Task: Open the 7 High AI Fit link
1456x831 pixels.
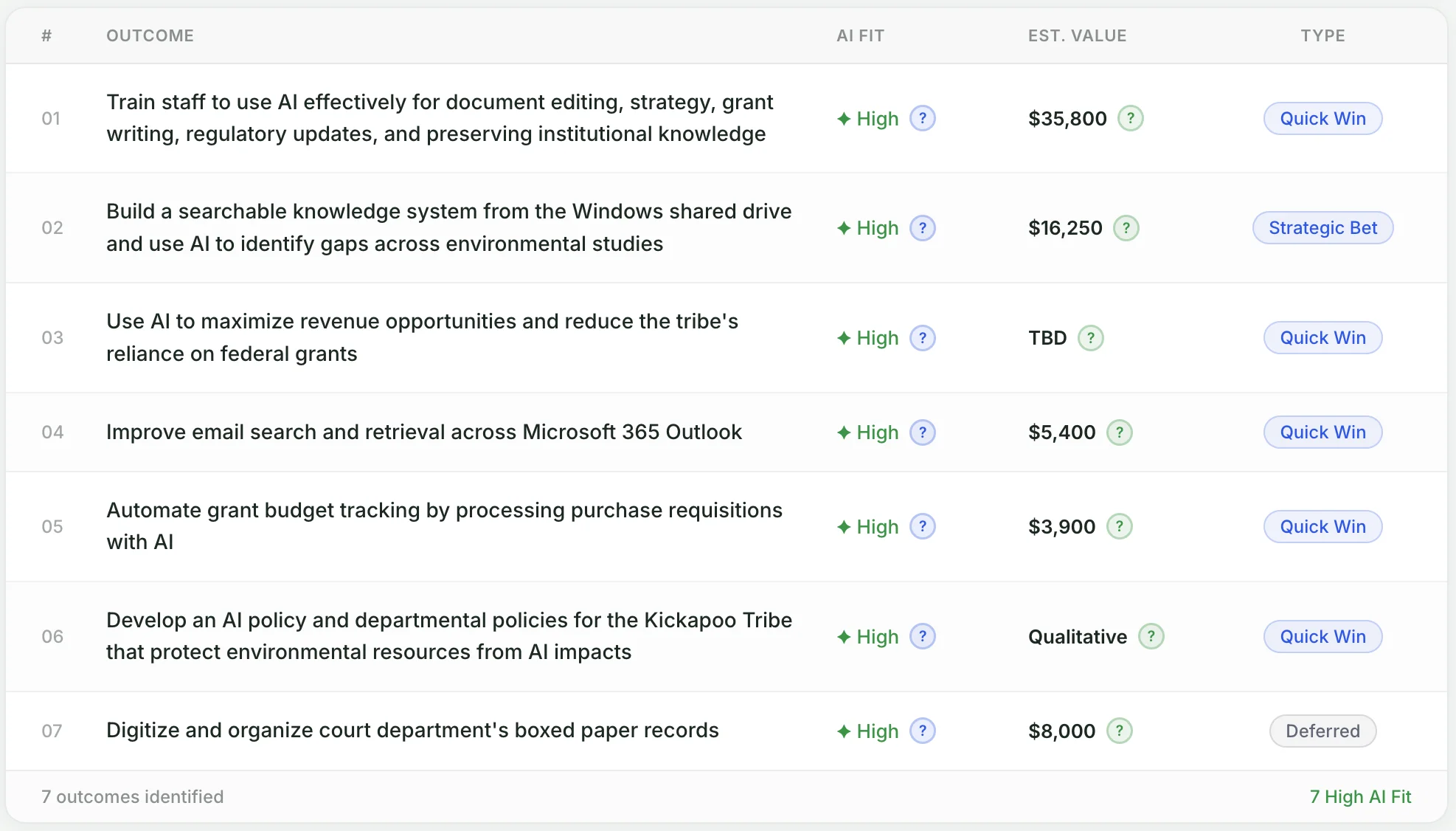Action: pyautogui.click(x=1360, y=796)
